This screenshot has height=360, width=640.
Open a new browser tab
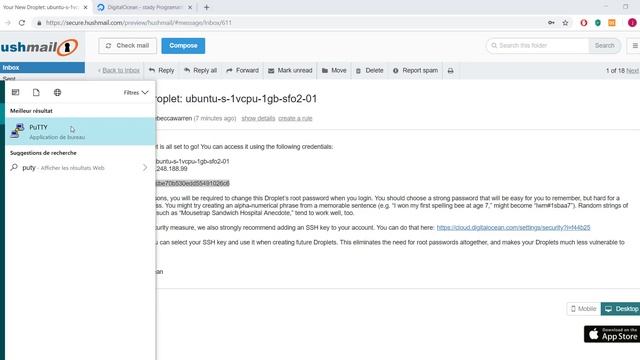(207, 7)
